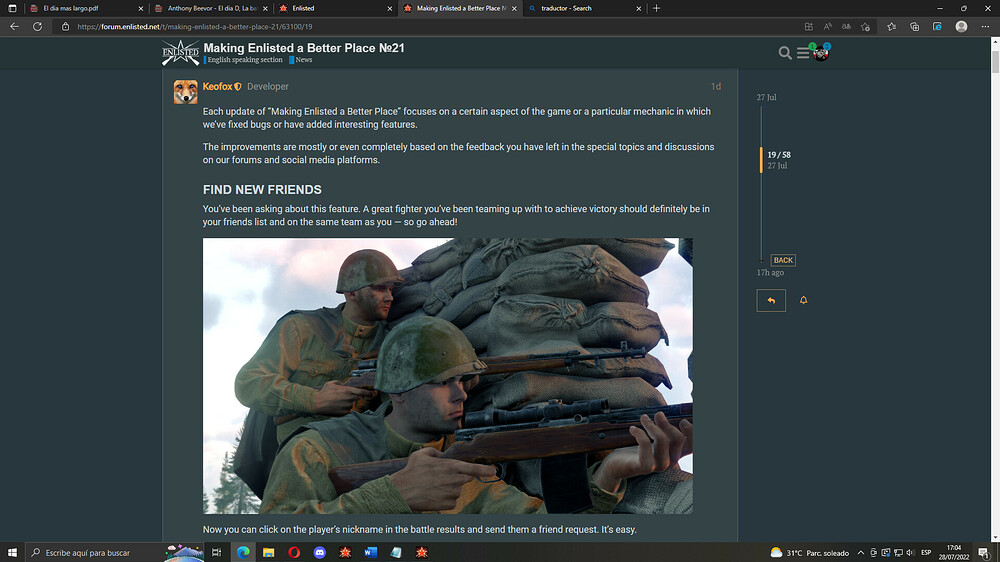This screenshot has width=1000, height=562.
Task: Switch to the traductor - Search tab
Action: 584,8
